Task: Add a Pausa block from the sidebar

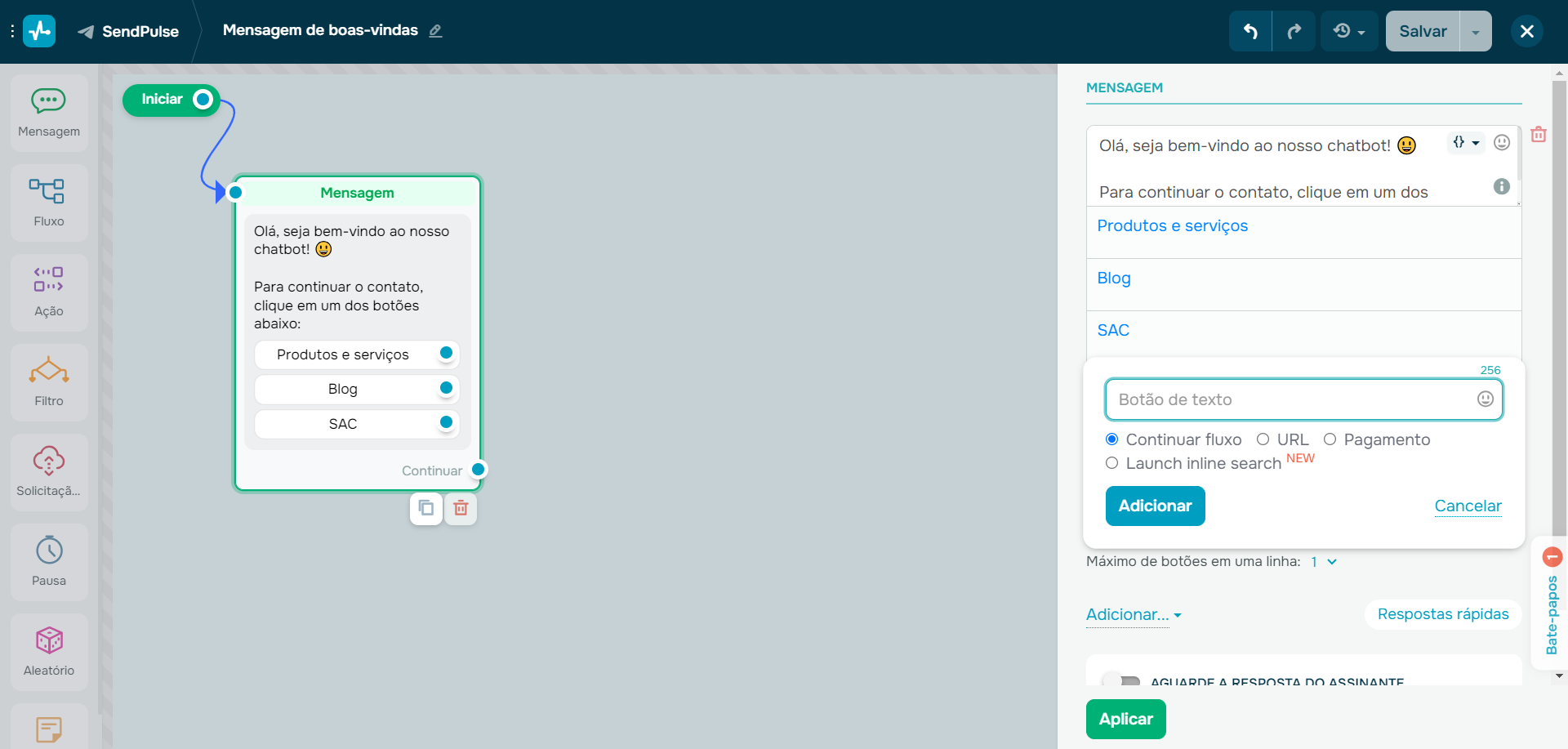Action: [49, 563]
